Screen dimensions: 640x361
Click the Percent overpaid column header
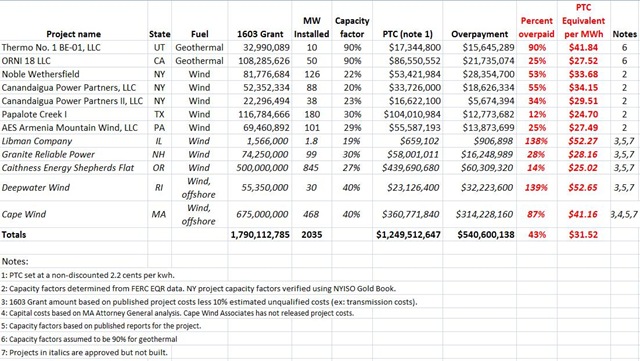pos(536,27)
